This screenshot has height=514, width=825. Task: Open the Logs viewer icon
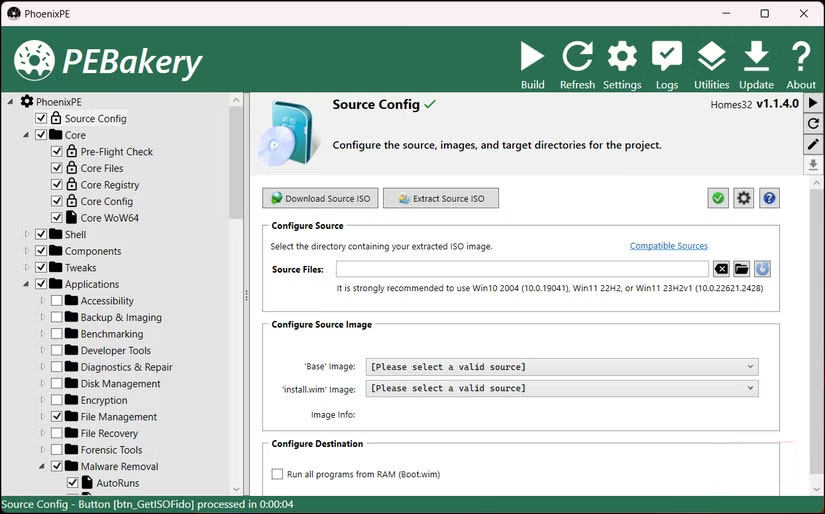click(667, 56)
